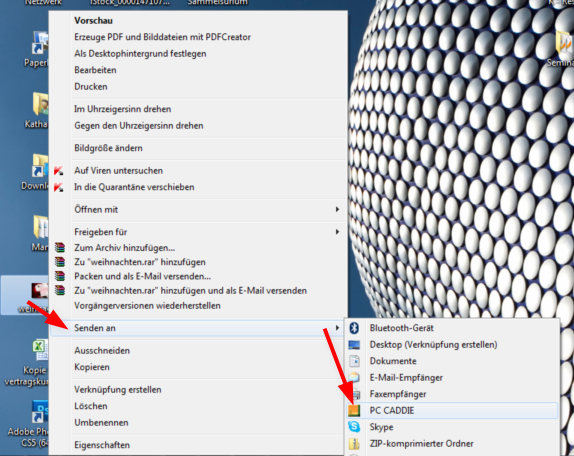This screenshot has width=574, height=456.
Task: Click the Dokumente icon in Senden an
Action: click(354, 361)
